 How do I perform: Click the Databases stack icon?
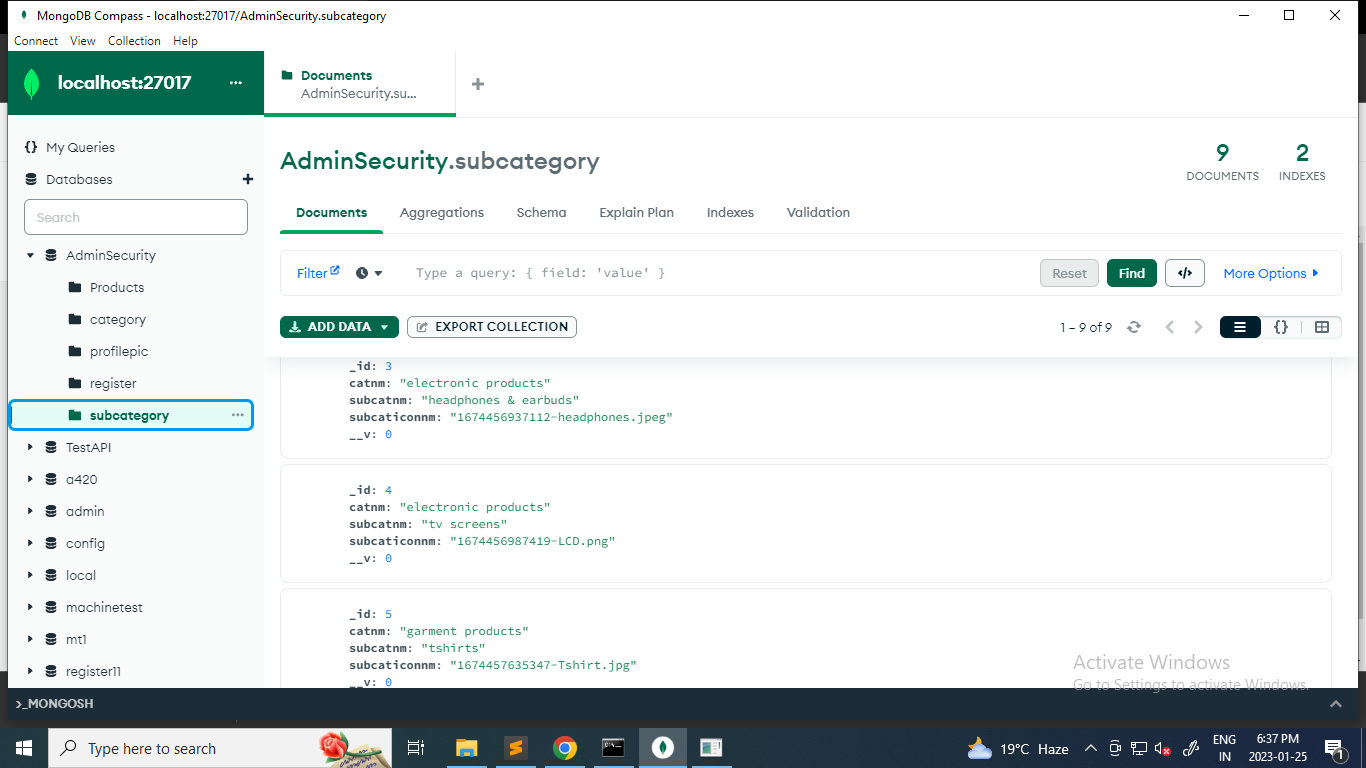pyautogui.click(x=31, y=179)
